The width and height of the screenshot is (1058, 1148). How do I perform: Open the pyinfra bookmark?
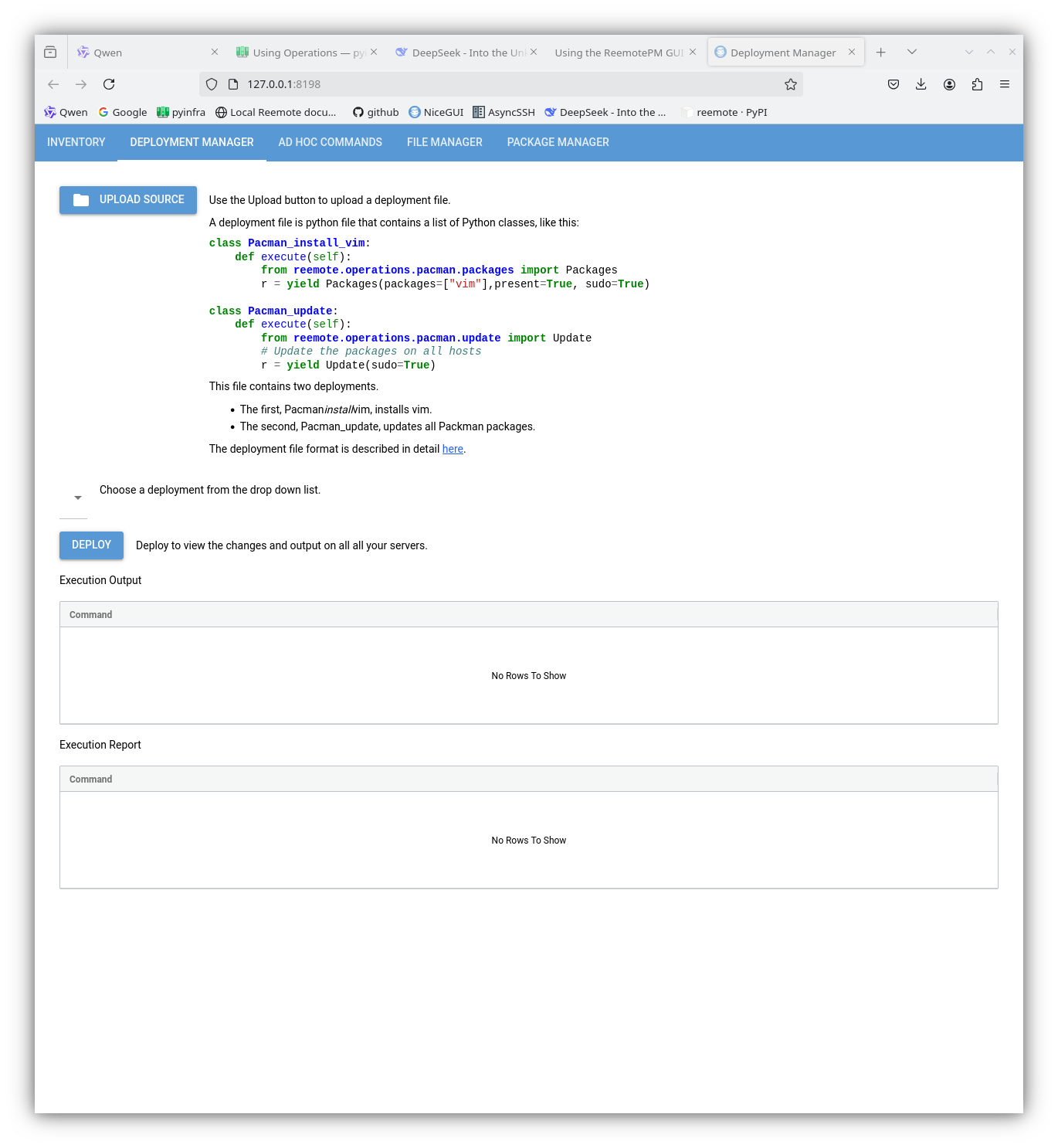(181, 112)
